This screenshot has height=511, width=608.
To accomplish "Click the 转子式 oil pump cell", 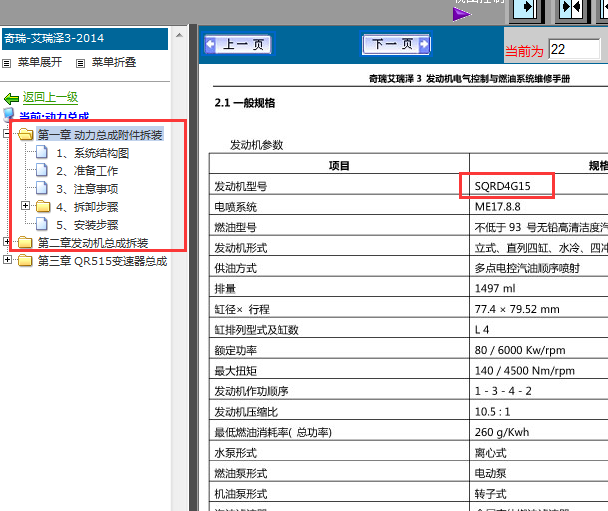I will coord(491,494).
